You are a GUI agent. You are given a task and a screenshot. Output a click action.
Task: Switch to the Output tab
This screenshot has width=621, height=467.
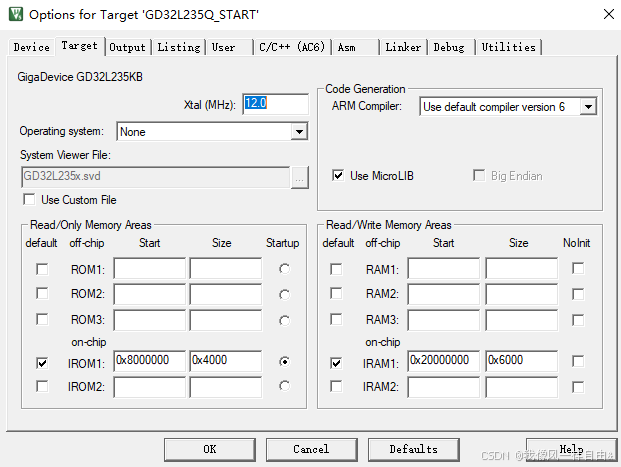128,47
